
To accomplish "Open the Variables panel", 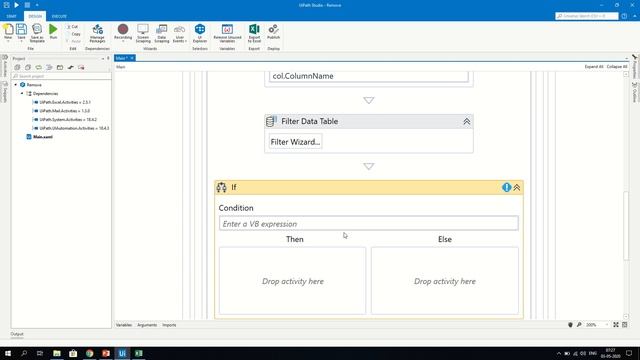I will point(124,325).
